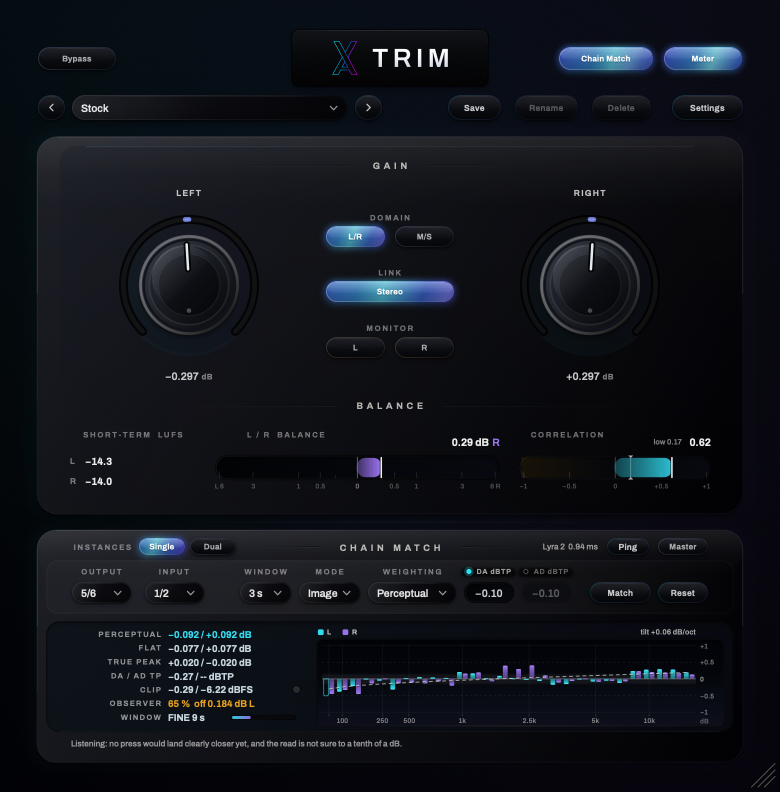Viewport: 780px width, 792px height.
Task: Click the AD dBTP -0.10 dimmed field
Action: pos(546,593)
